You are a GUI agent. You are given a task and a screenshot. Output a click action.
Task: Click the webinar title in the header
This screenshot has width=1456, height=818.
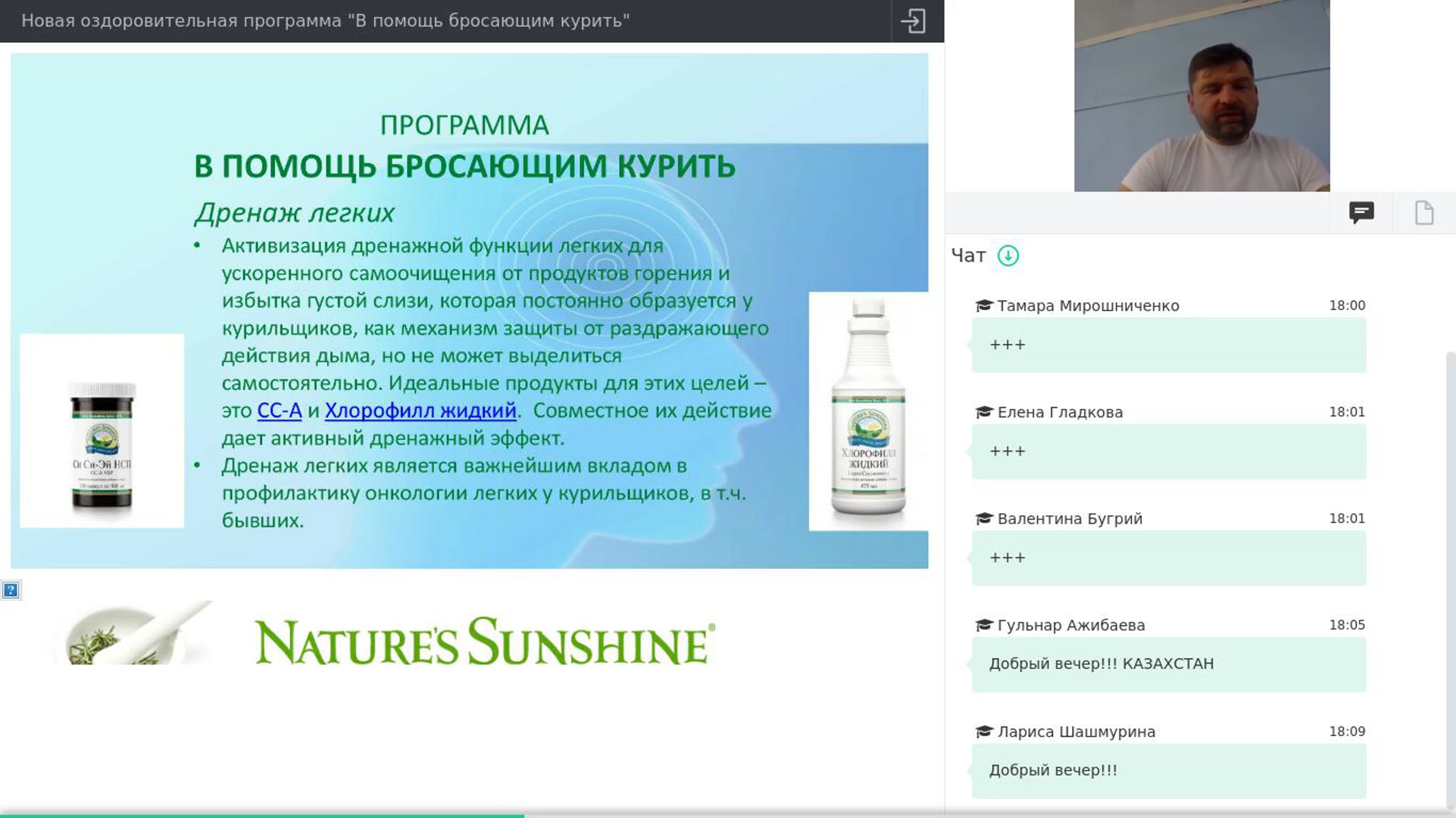(x=326, y=21)
